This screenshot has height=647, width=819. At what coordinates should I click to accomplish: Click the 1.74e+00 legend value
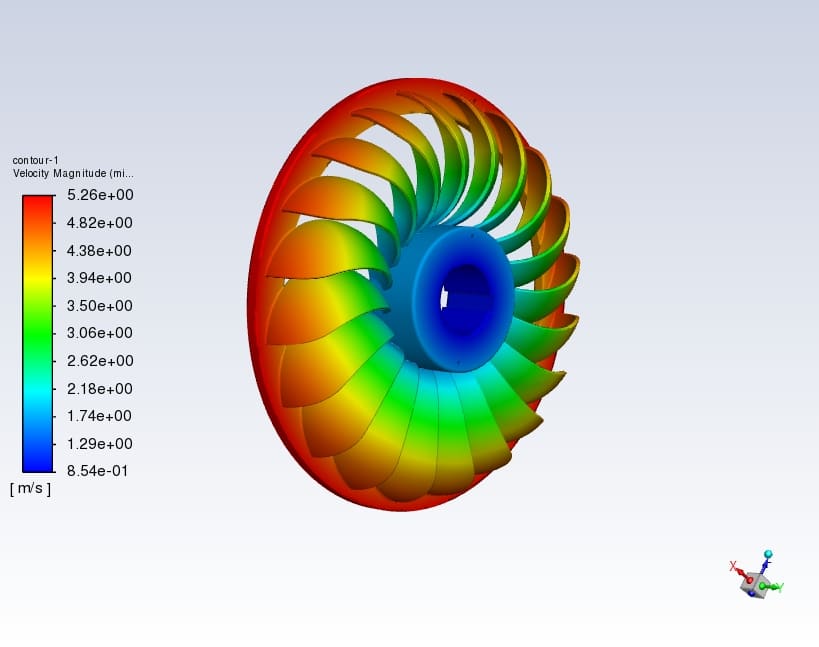[98, 416]
